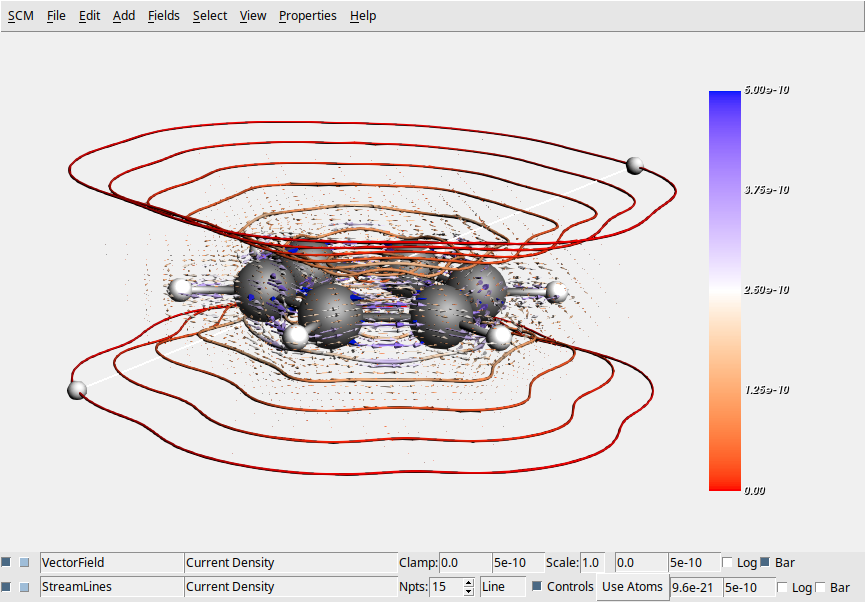Click the up stepper arrow to increase Npts

(468, 583)
